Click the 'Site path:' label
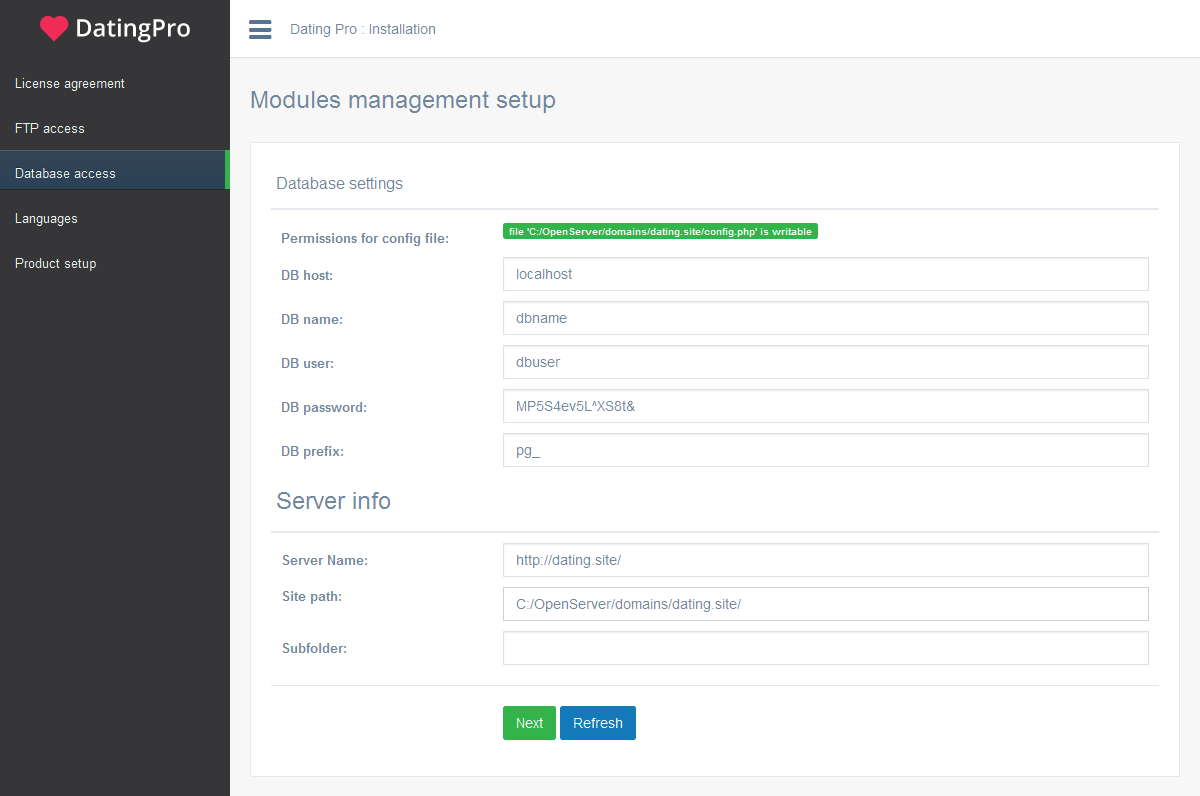Image resolution: width=1200 pixels, height=796 pixels. pos(312,596)
